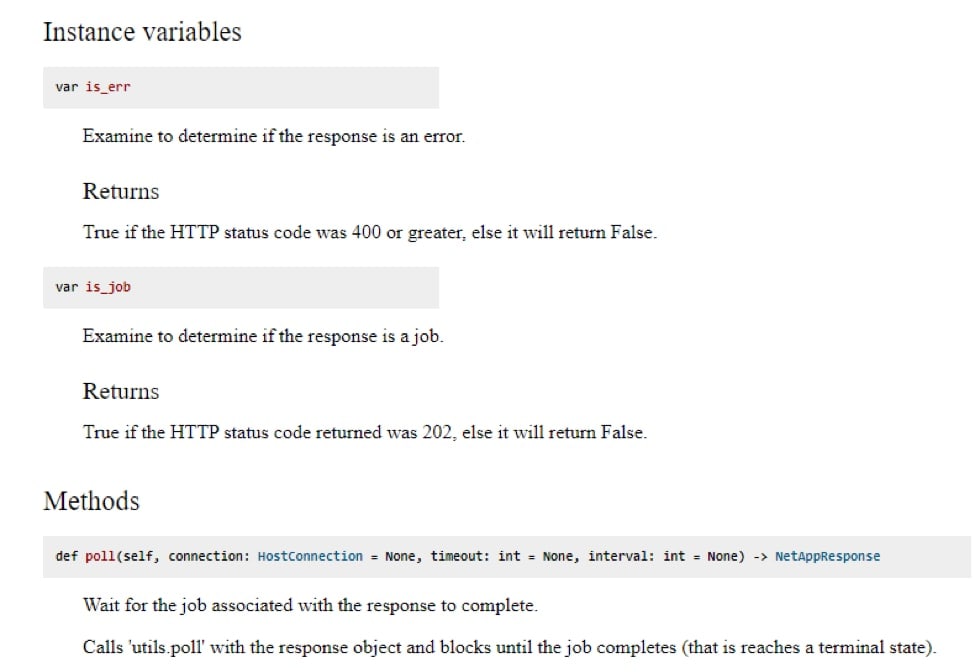Viewport: 974px width, 672px height.
Task: Click the Returns subheading under is_job
Action: click(121, 391)
